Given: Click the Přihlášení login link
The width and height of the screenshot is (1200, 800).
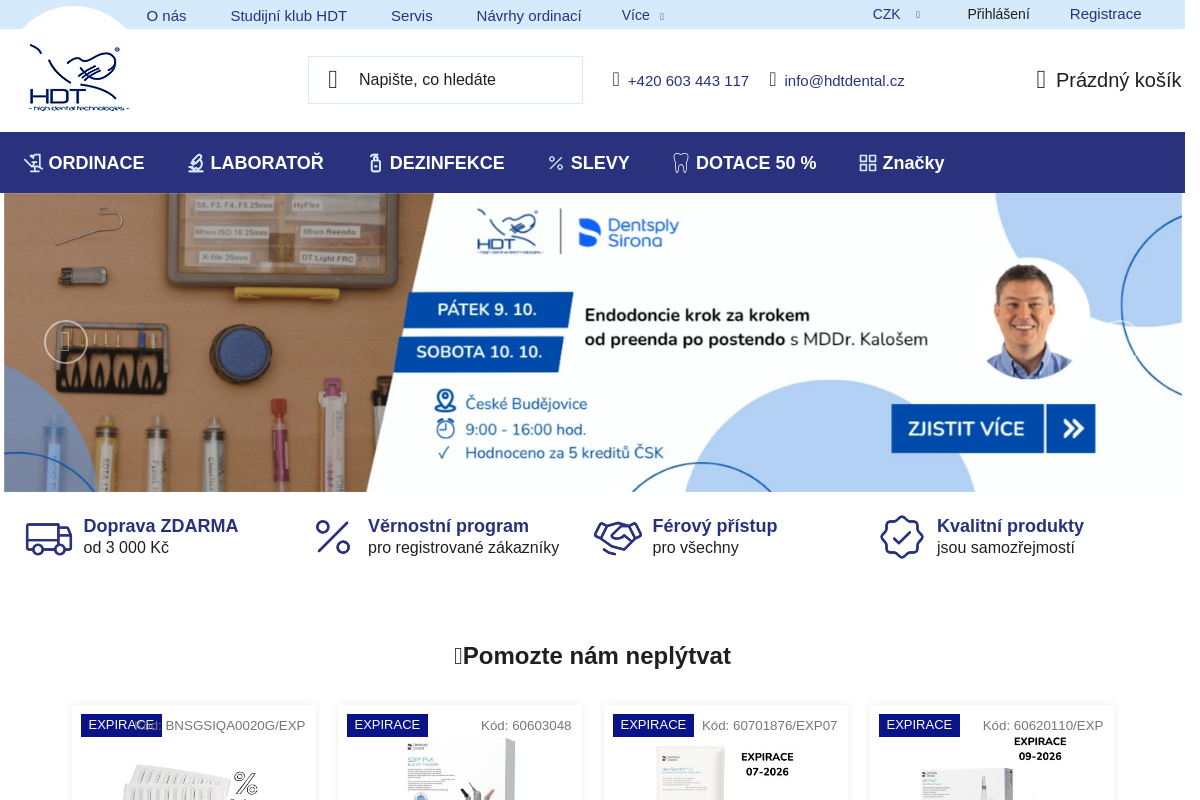Looking at the screenshot, I should point(998,14).
